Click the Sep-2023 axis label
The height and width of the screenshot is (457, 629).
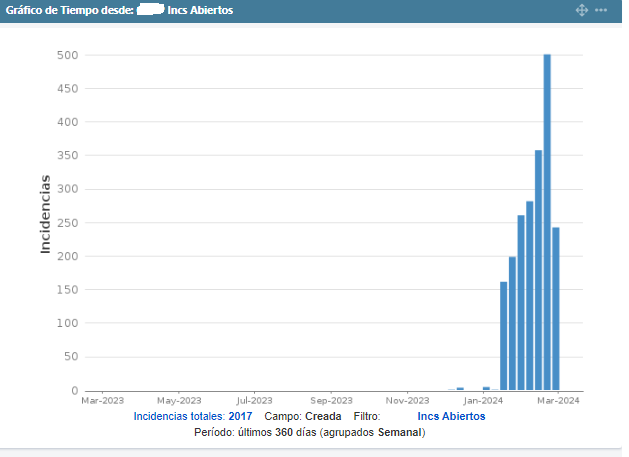coord(331,400)
